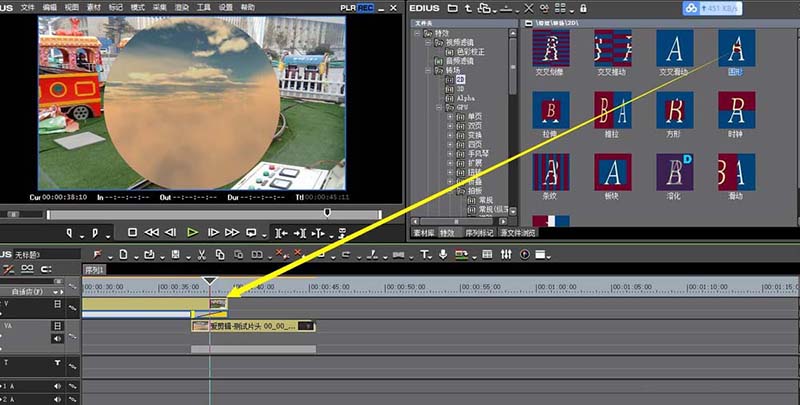Select the 溶化 transition thumbnail
The image size is (800, 405).
click(674, 172)
